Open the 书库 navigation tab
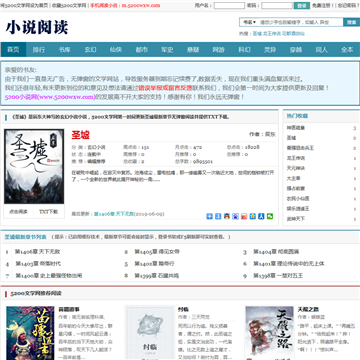 pos(64,50)
